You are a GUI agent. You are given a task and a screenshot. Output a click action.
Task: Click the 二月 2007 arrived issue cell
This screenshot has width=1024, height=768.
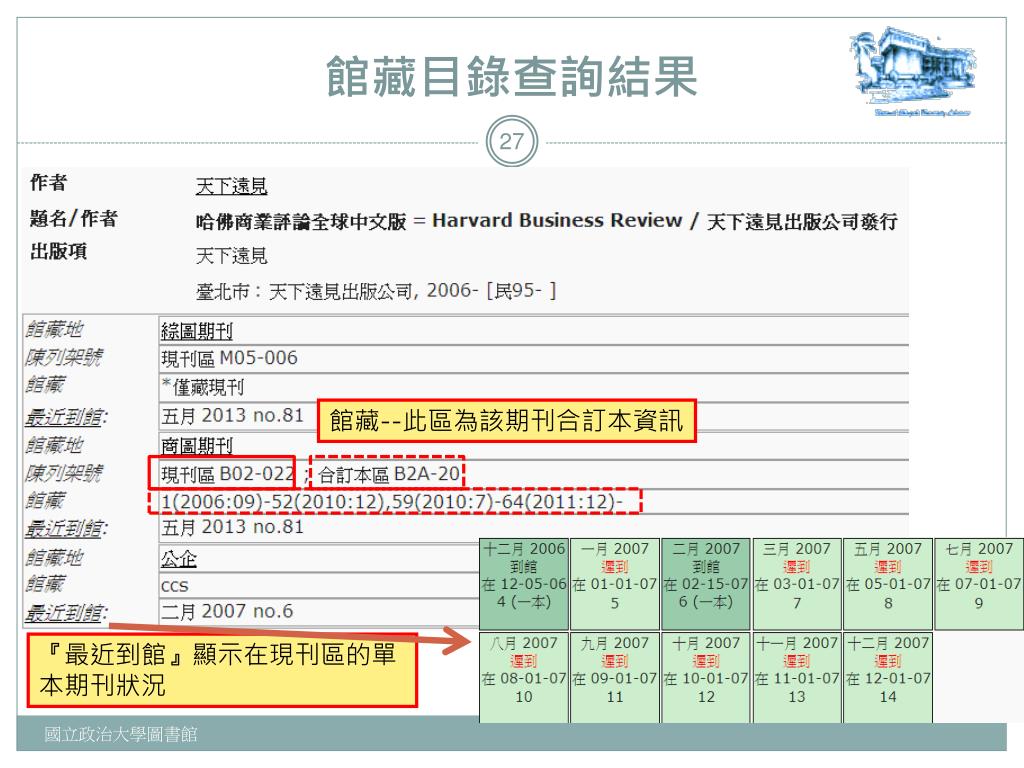[x=705, y=584]
